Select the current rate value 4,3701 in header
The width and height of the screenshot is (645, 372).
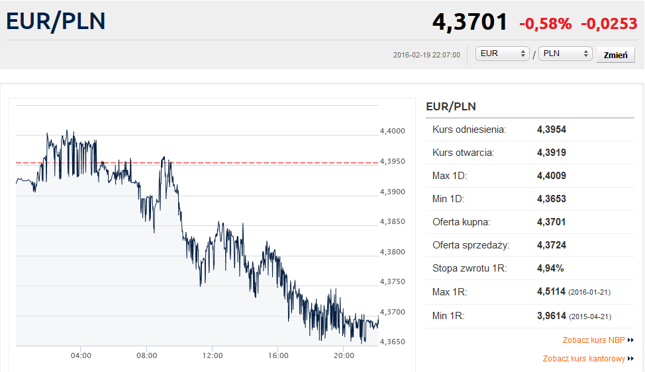470,21
